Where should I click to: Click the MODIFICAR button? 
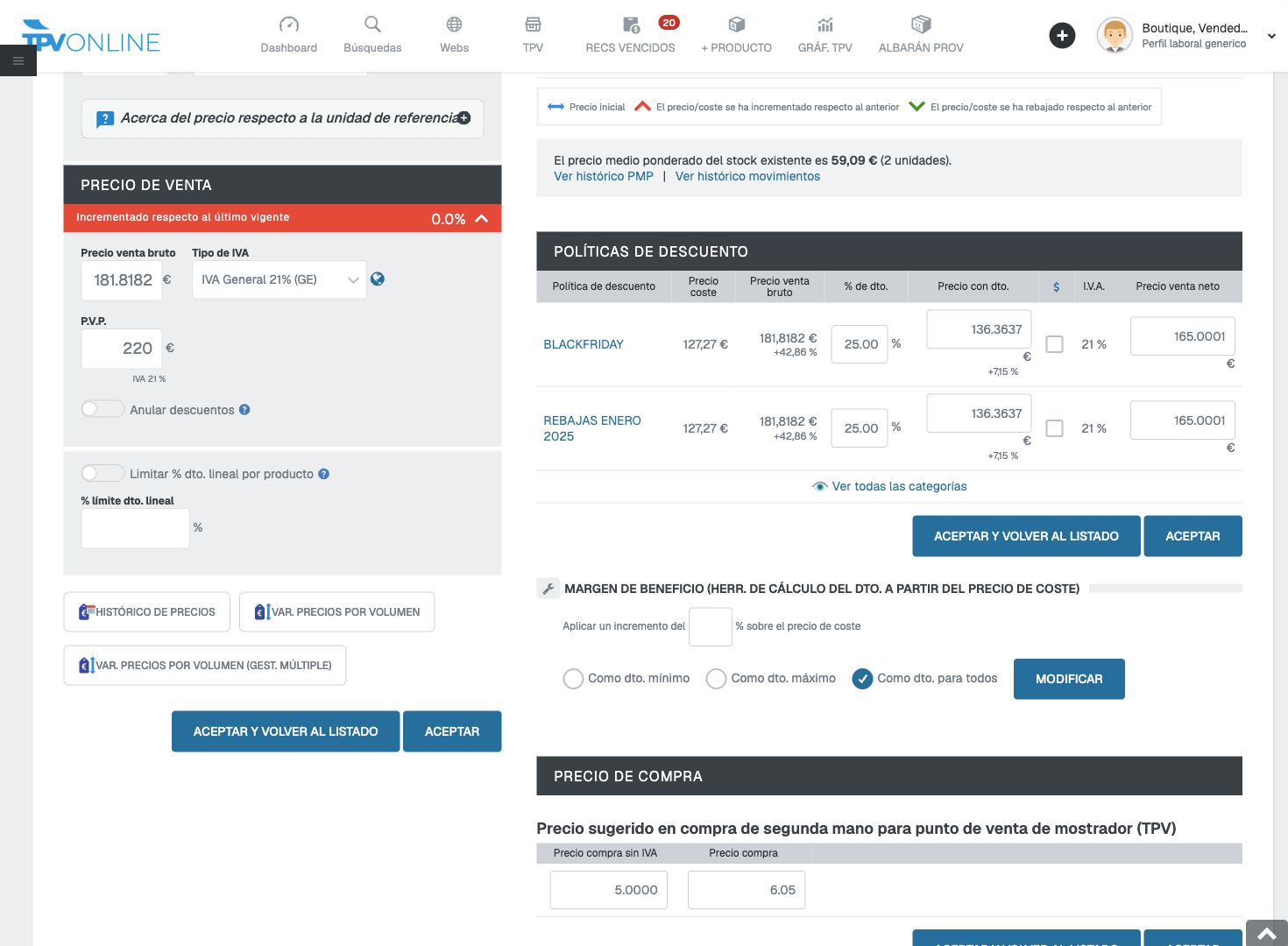click(x=1069, y=679)
